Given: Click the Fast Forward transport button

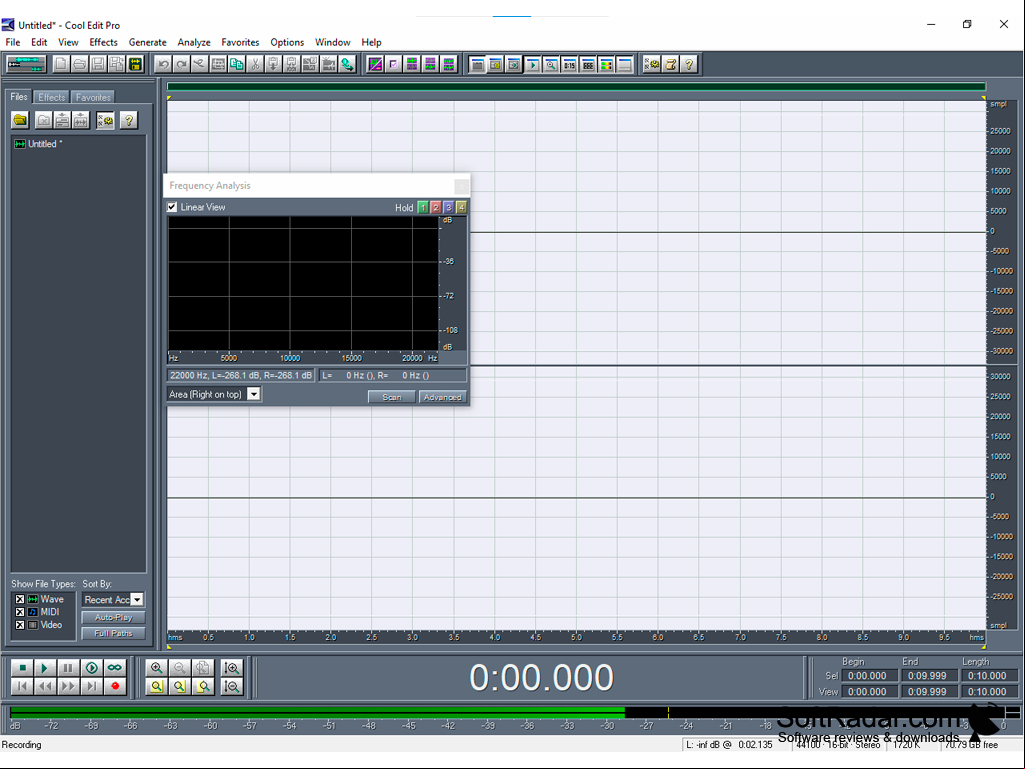Looking at the screenshot, I should click(x=68, y=686).
